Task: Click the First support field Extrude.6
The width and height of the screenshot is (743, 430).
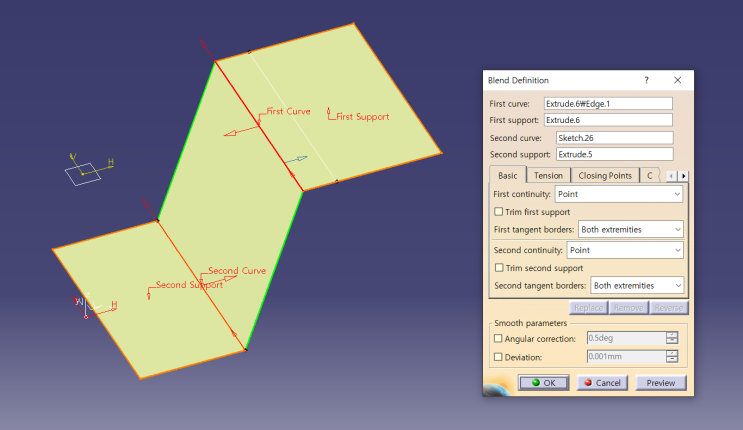Action: (x=608, y=120)
